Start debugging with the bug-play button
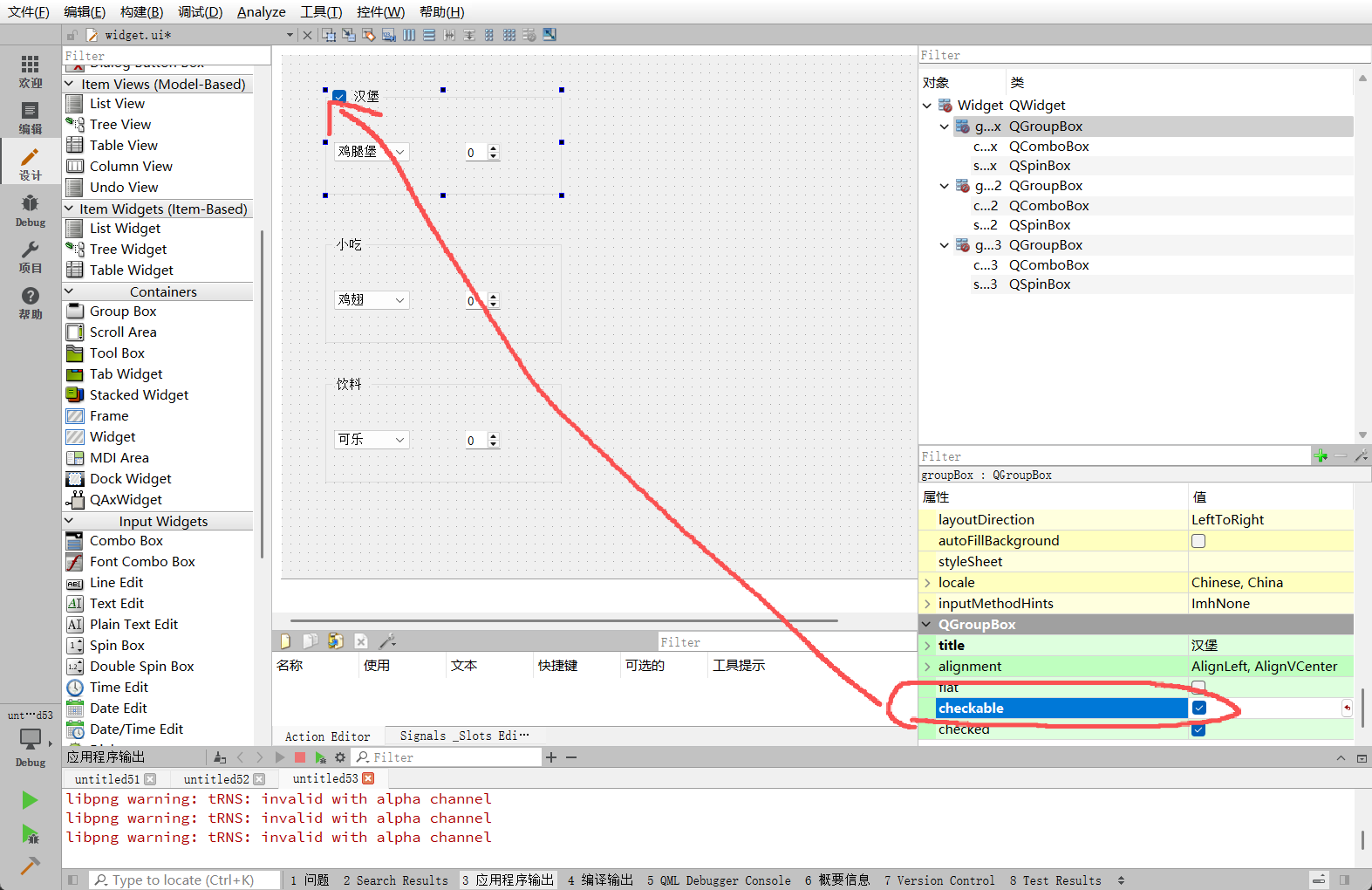Image resolution: width=1372 pixels, height=890 pixels. pyautogui.click(x=30, y=834)
